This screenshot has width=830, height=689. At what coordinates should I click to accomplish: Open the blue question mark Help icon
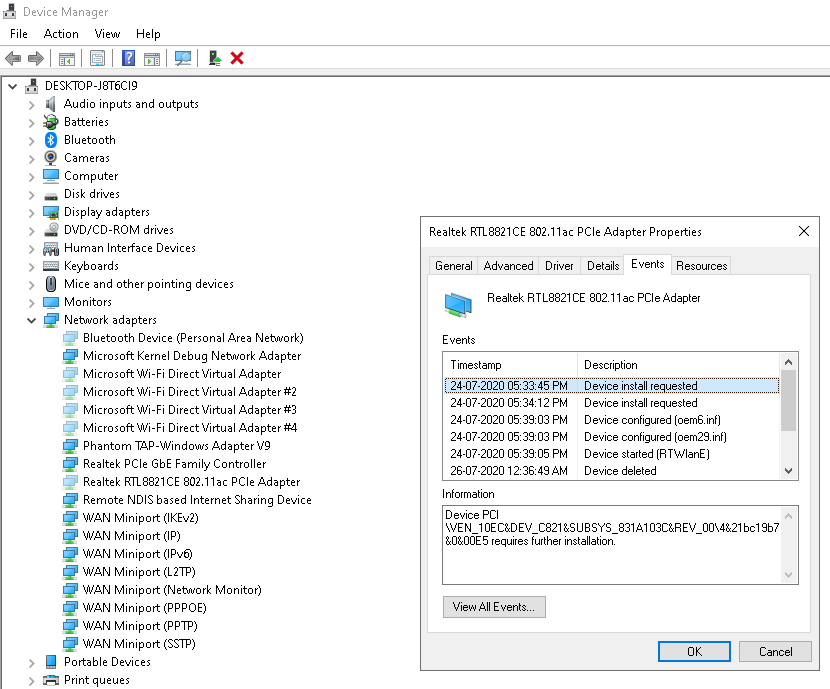coord(128,58)
